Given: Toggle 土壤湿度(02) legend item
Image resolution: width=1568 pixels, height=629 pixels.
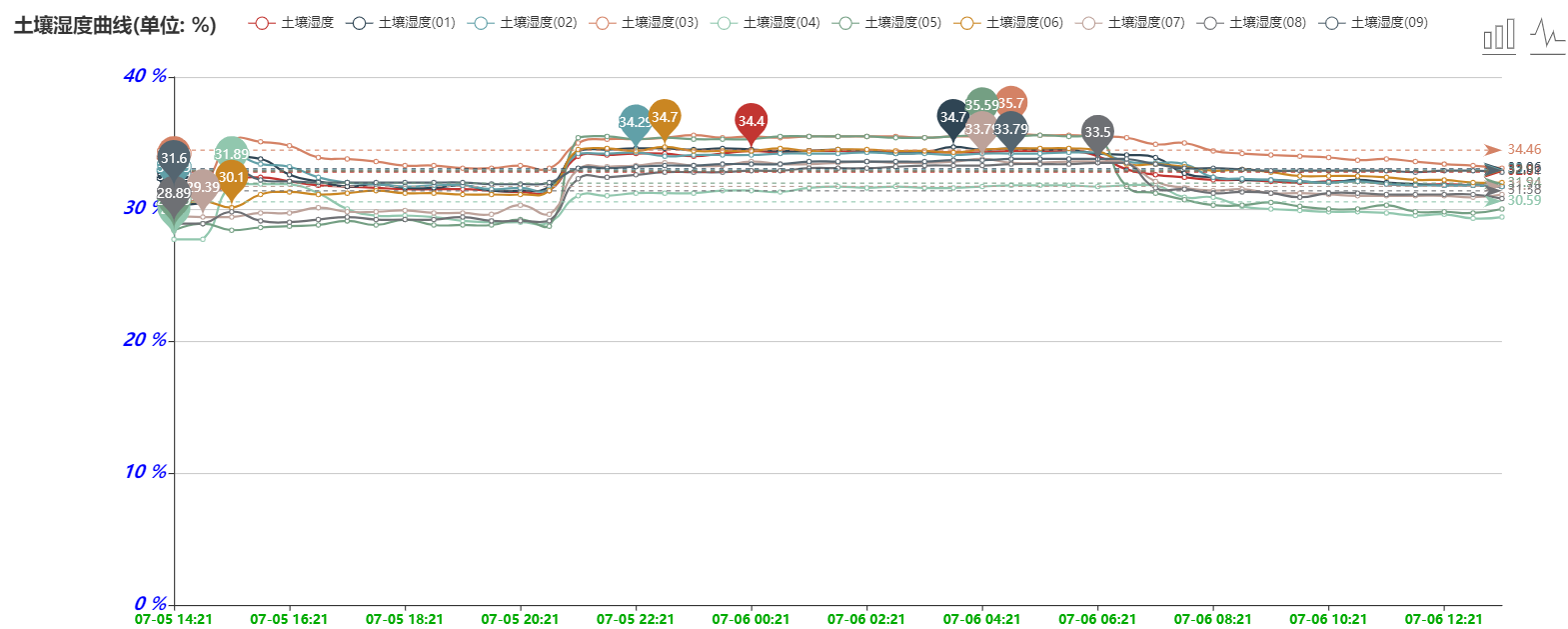Looking at the screenshot, I should [x=523, y=22].
